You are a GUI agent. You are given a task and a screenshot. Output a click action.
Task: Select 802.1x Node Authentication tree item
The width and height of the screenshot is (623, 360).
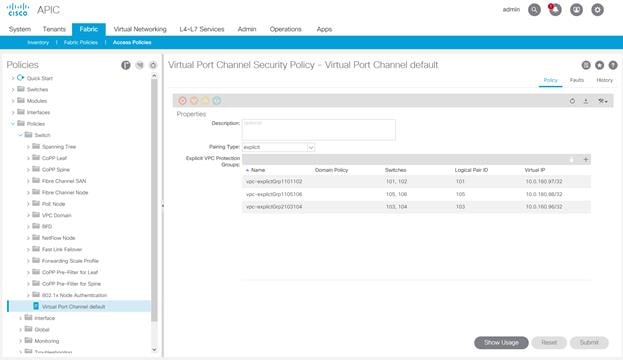(74, 295)
